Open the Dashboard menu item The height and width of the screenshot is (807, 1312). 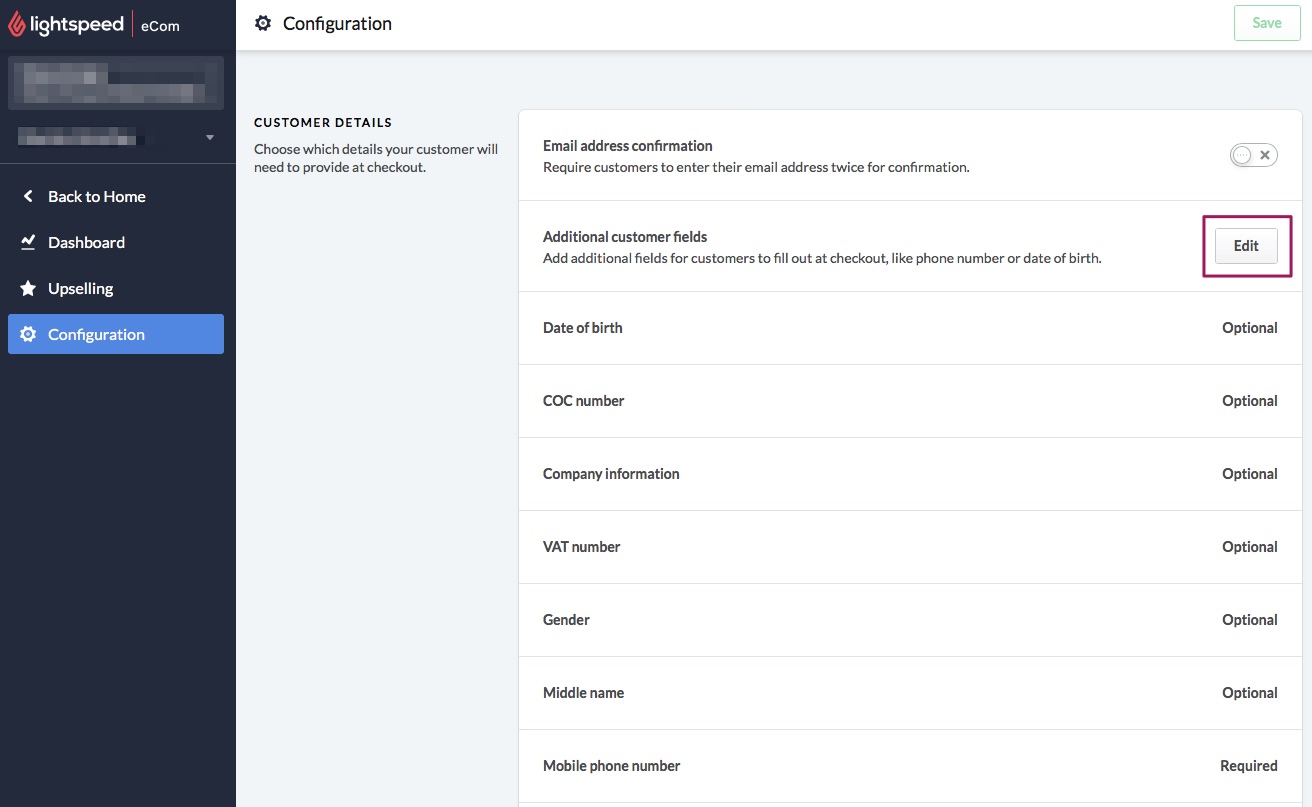86,242
